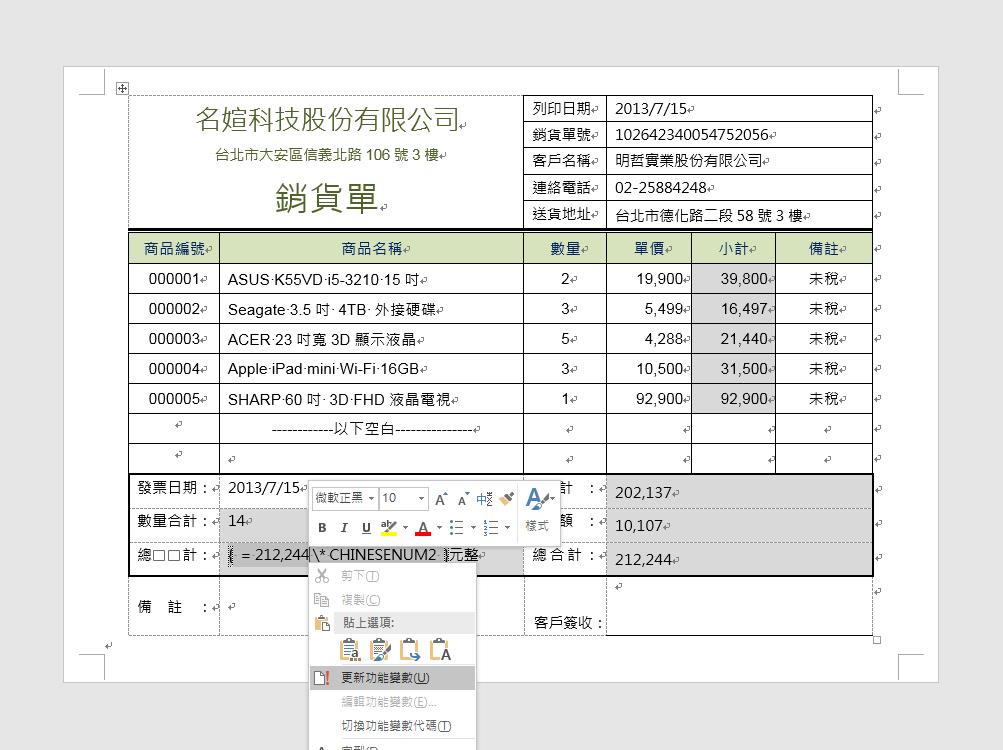Click the paste clipboard icon beside 貼上選項
This screenshot has width=1003, height=750.
click(x=322, y=623)
